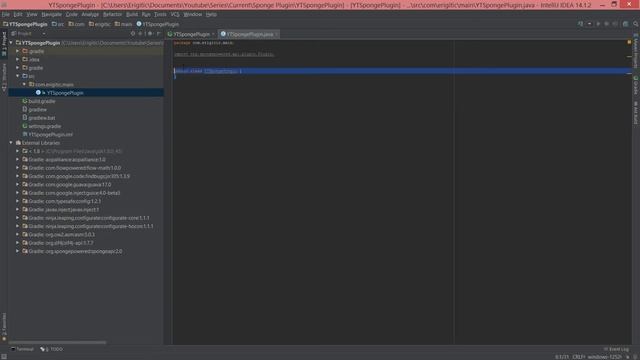Click the scroll from source target icon
This screenshot has width=640, height=360.
pyautogui.click(x=133, y=33)
